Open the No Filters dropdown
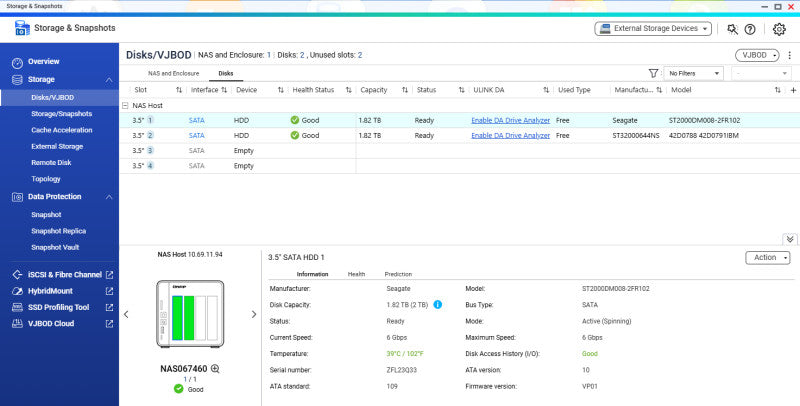Image resolution: width=800 pixels, height=406 pixels. click(x=693, y=73)
